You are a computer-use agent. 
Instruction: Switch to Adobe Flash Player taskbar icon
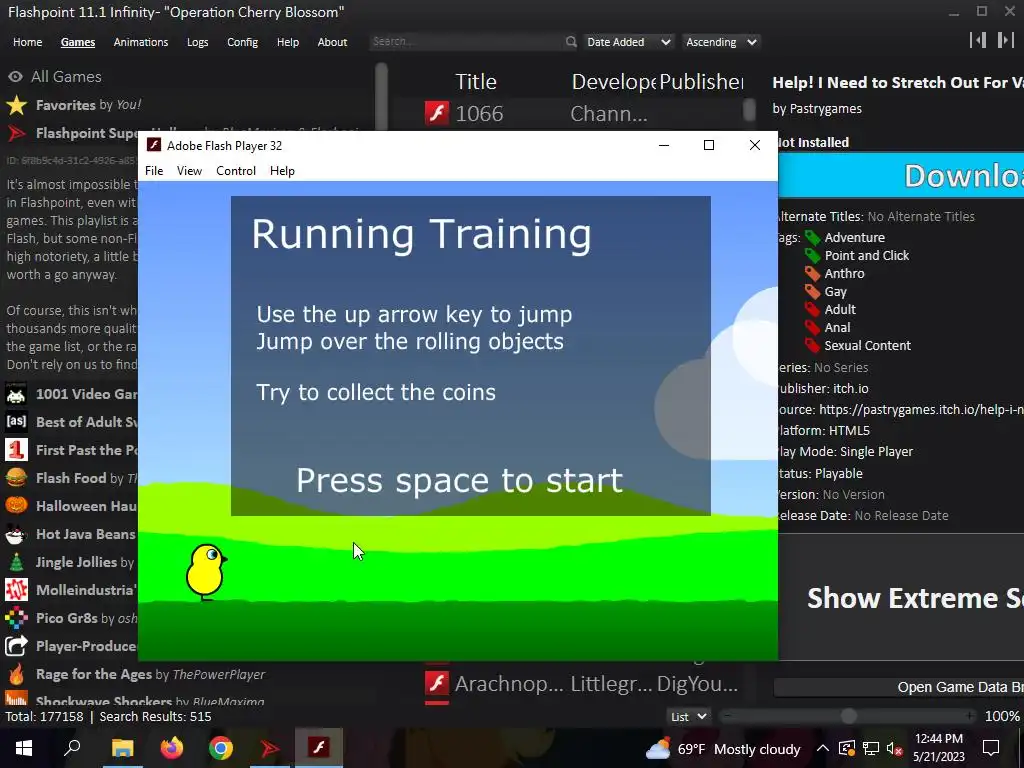tap(319, 748)
